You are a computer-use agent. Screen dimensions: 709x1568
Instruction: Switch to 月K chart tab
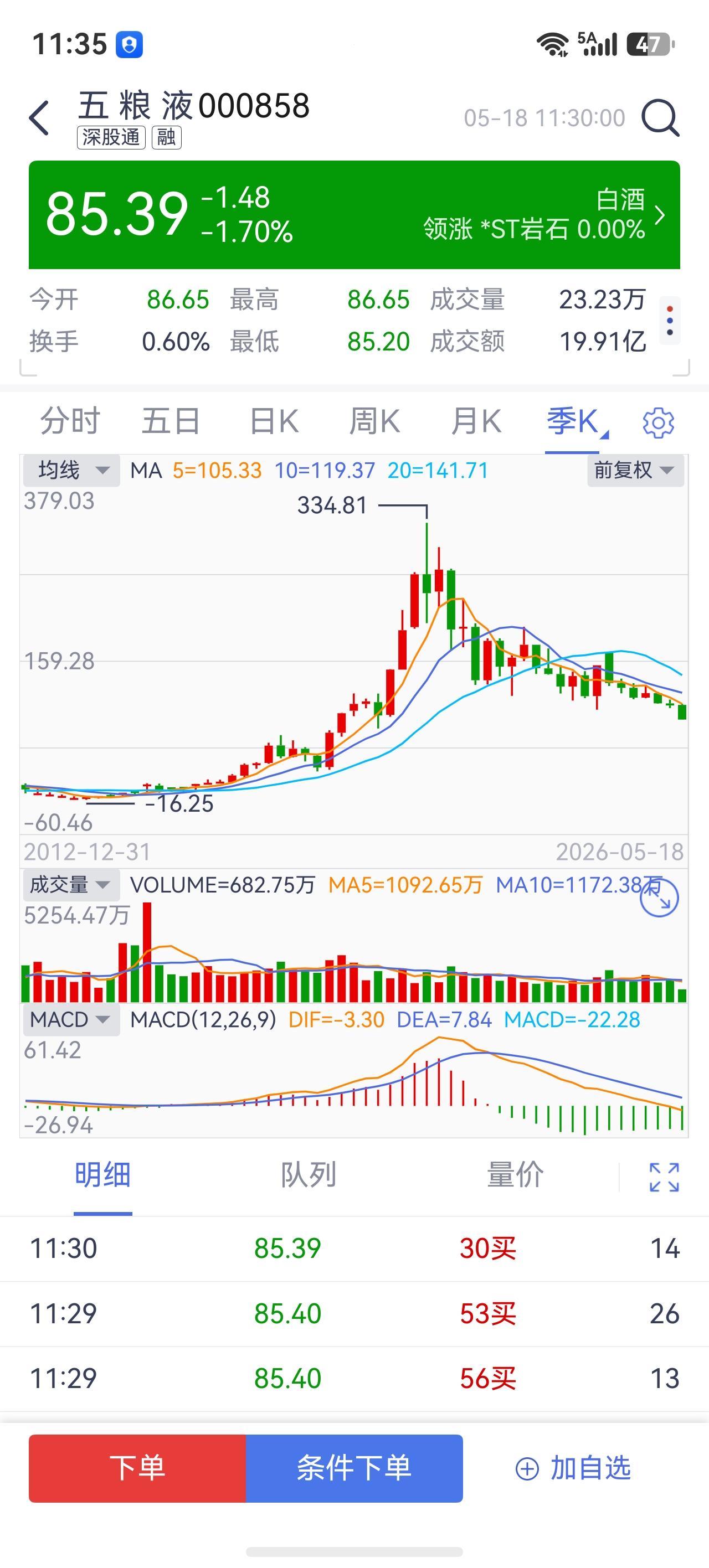[x=476, y=421]
